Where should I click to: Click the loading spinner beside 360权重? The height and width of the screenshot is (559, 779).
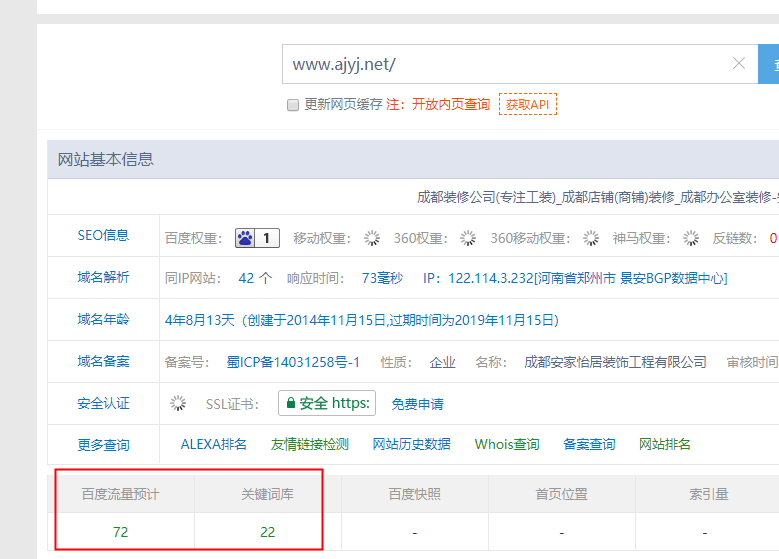point(468,238)
